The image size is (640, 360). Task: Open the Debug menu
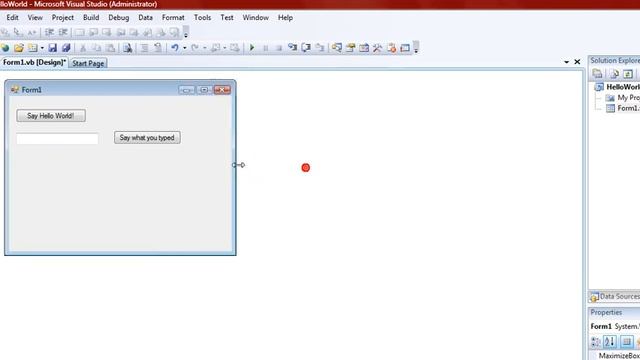coord(119,18)
